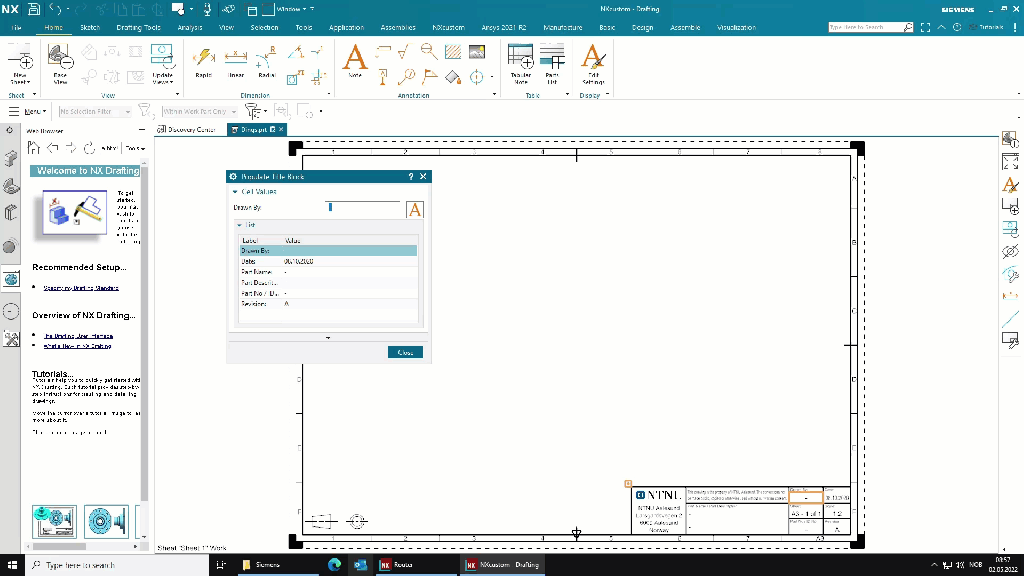Expand hidden dialog options with bottom arrow

coord(328,338)
